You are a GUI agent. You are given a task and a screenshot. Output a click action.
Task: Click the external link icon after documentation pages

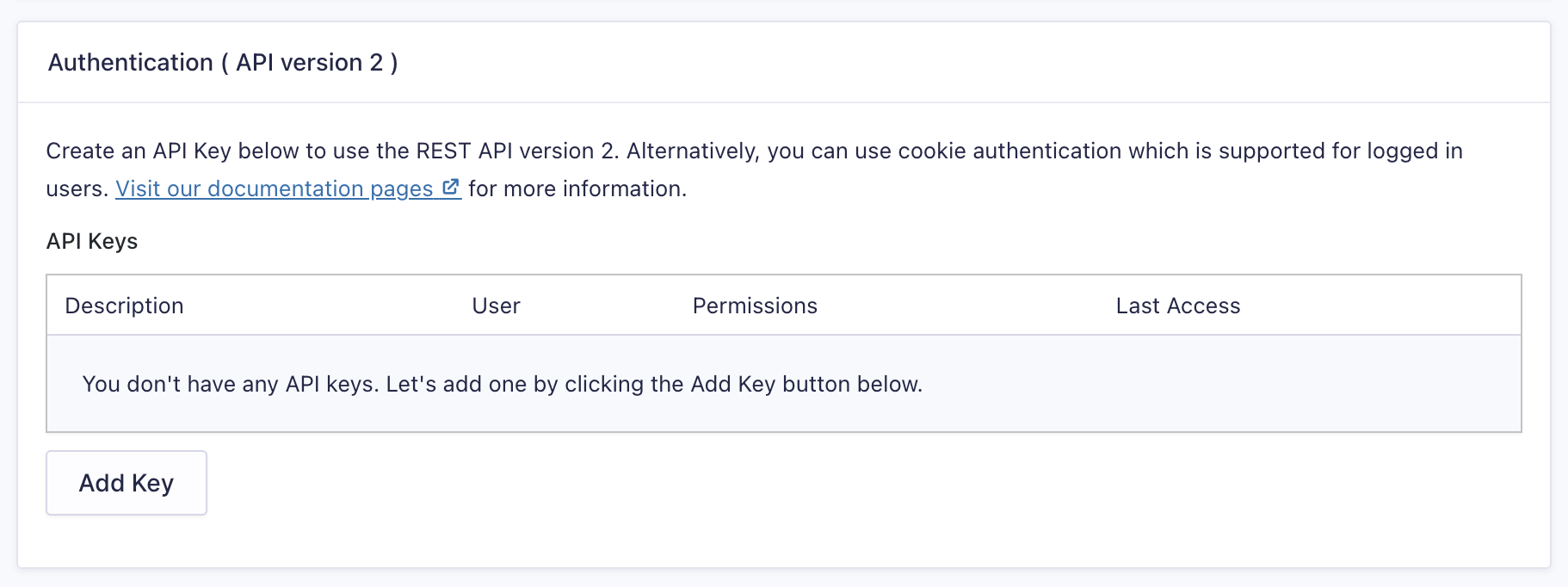[x=451, y=188]
